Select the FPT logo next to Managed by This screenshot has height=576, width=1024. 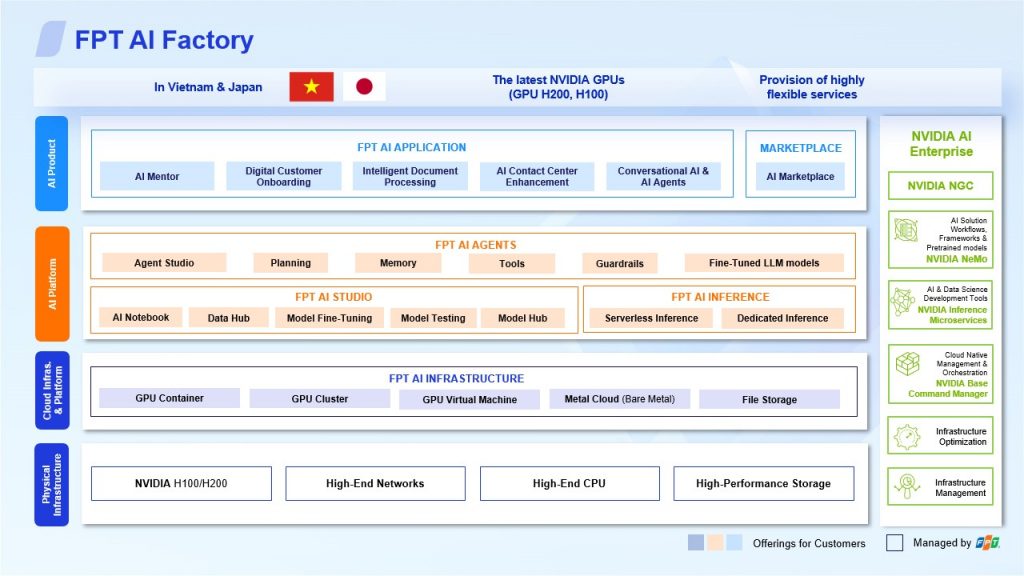coord(985,542)
